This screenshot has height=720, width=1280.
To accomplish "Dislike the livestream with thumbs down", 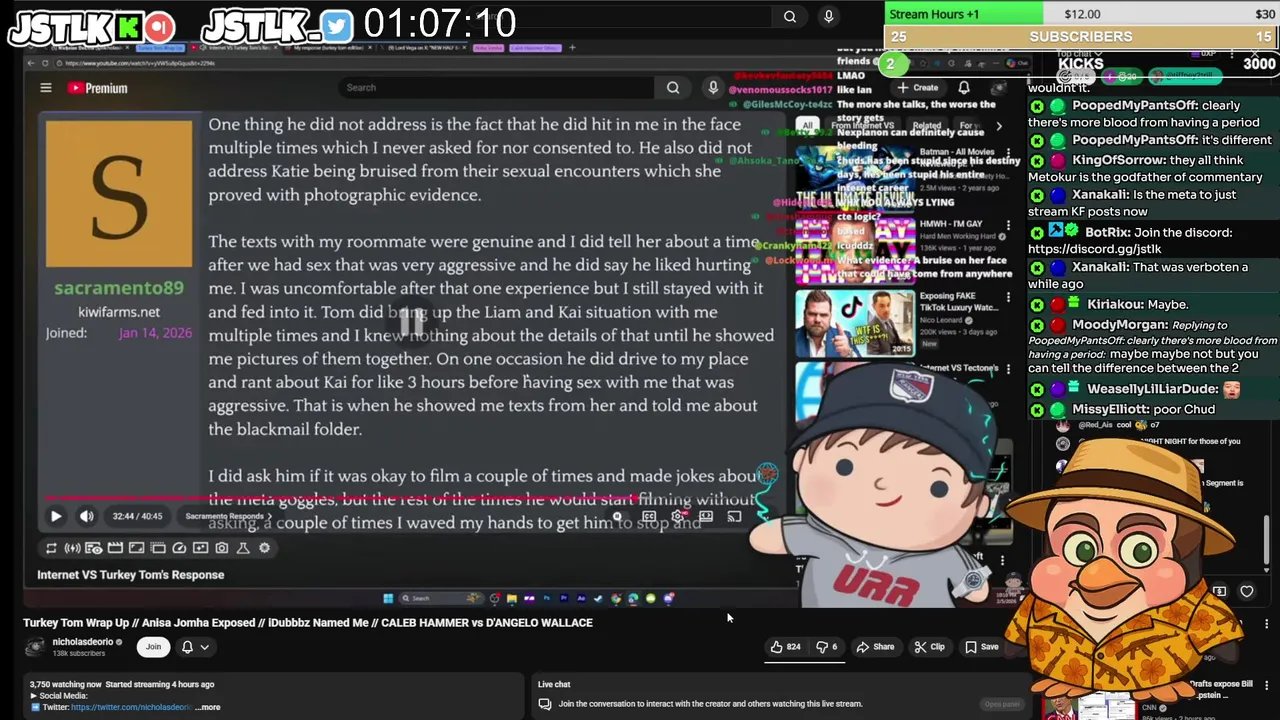I will click(x=827, y=647).
